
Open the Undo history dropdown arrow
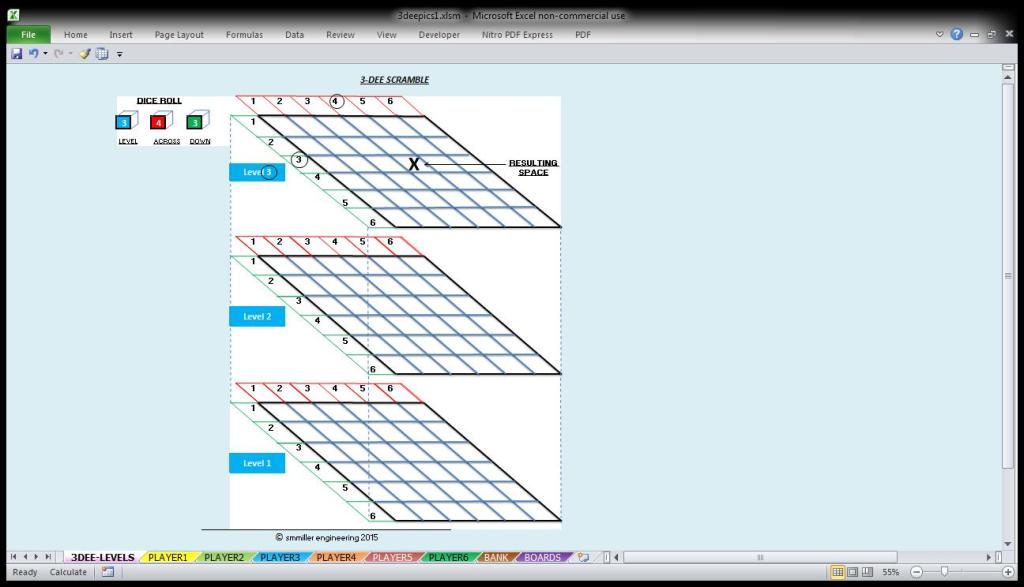45,54
